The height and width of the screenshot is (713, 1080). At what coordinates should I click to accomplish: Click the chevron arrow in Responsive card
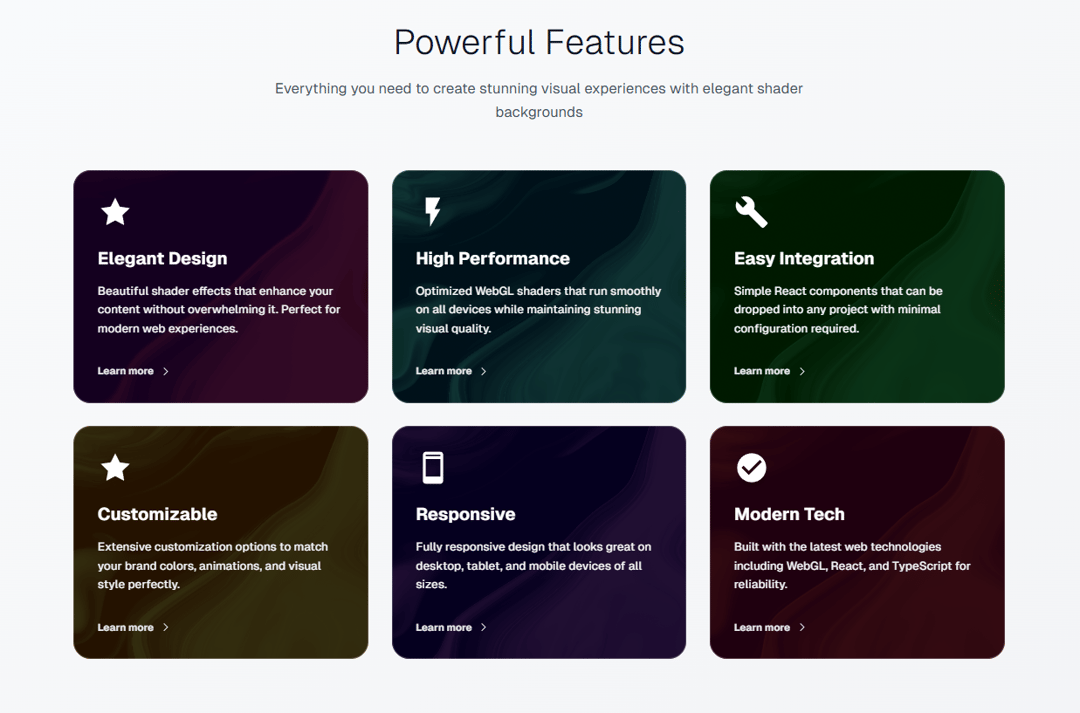click(484, 627)
